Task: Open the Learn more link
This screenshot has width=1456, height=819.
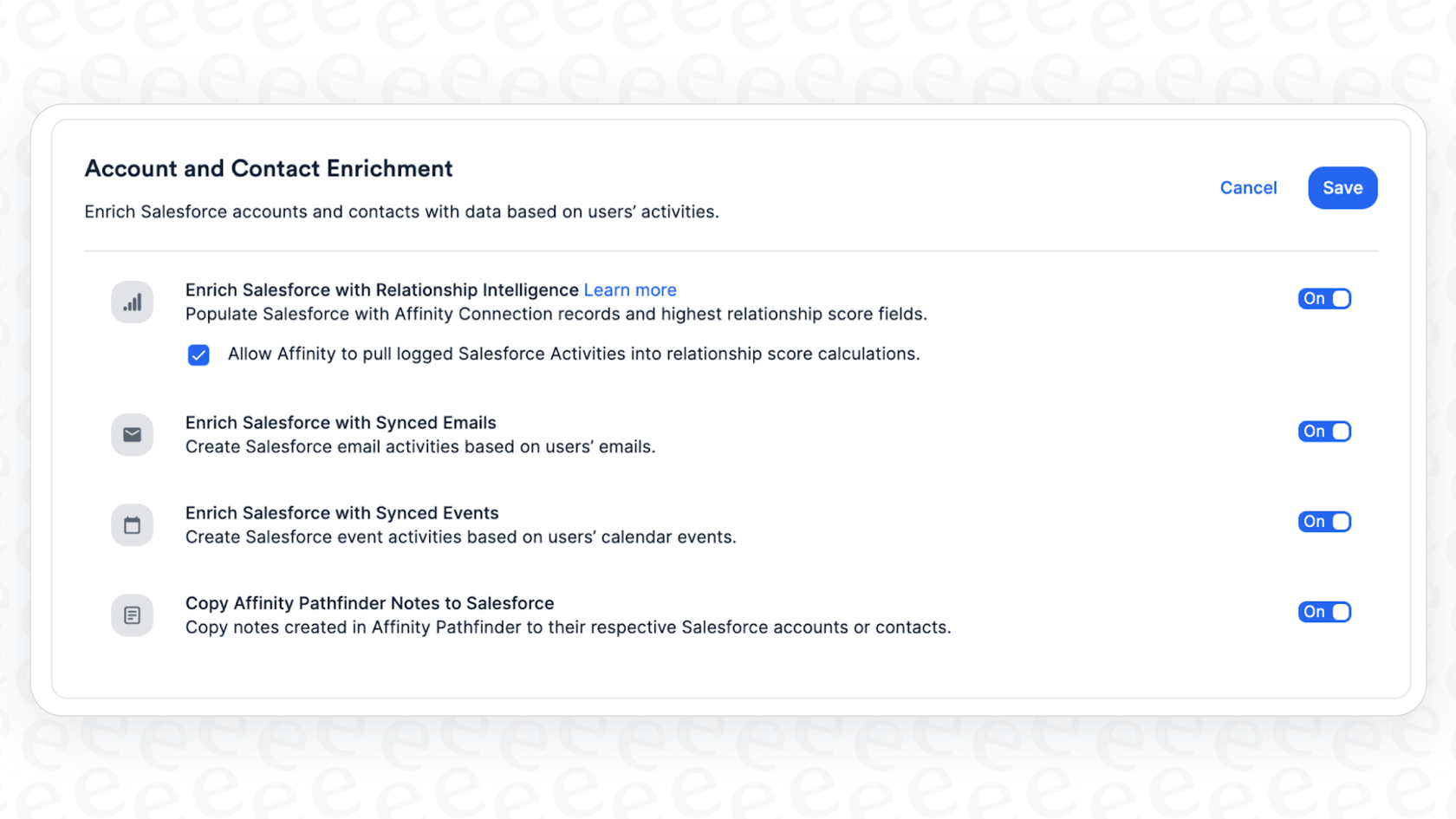Action: (630, 289)
